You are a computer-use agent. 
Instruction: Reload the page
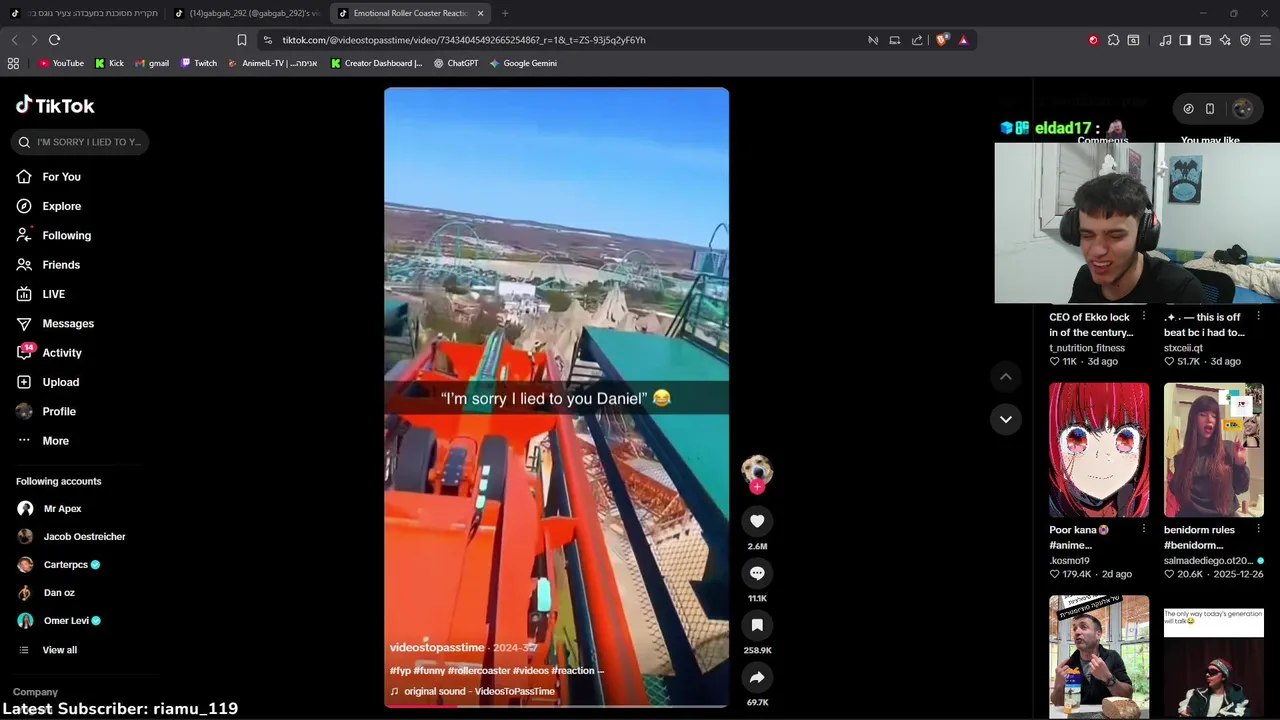click(x=54, y=40)
